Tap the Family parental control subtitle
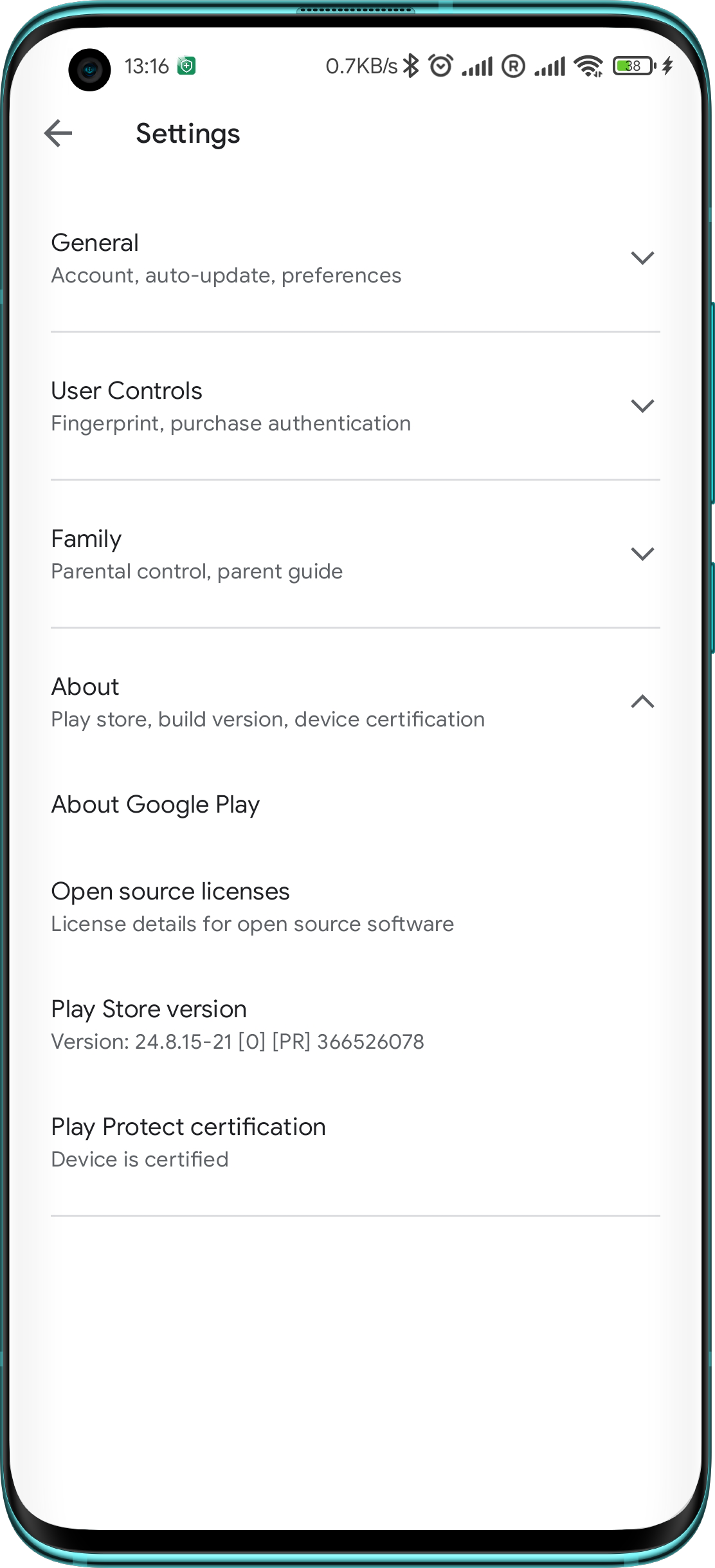The width and height of the screenshot is (715, 1568). [197, 571]
